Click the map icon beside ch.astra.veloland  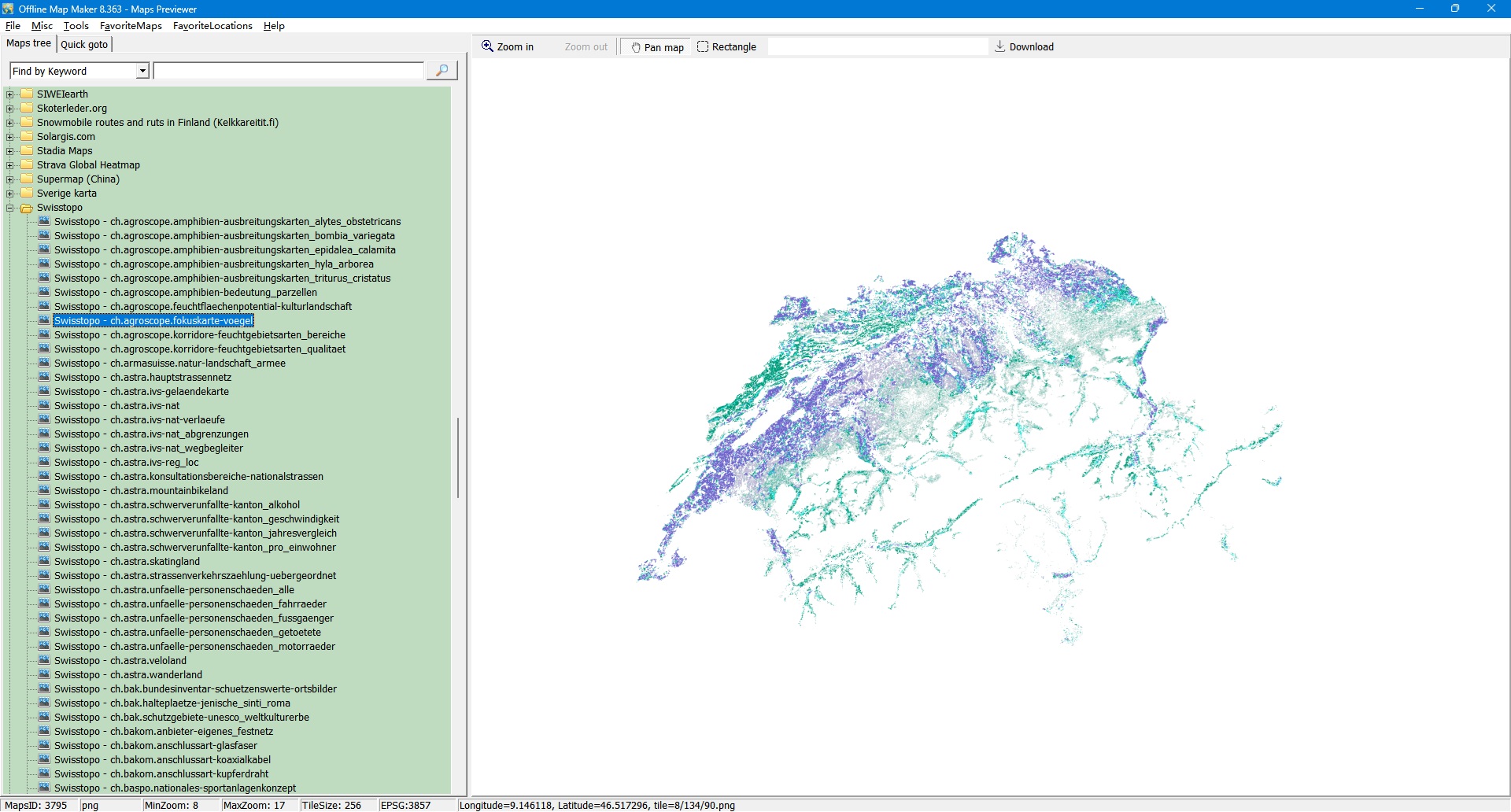click(x=44, y=661)
